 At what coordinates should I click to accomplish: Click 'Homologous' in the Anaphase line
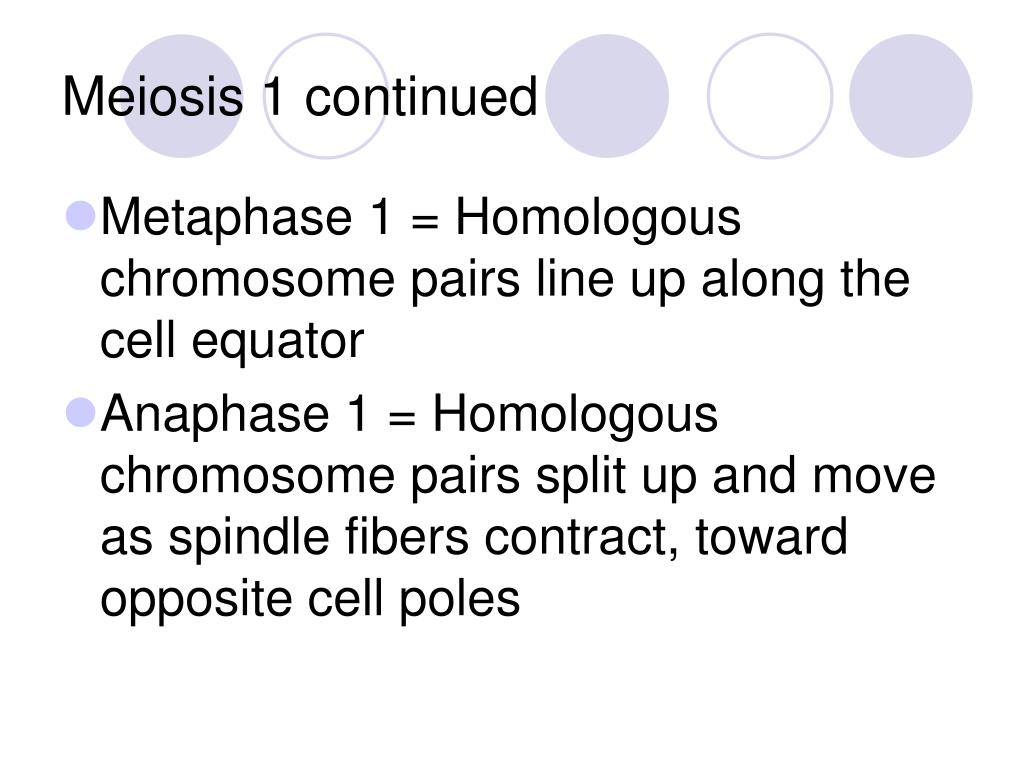[x=575, y=416]
